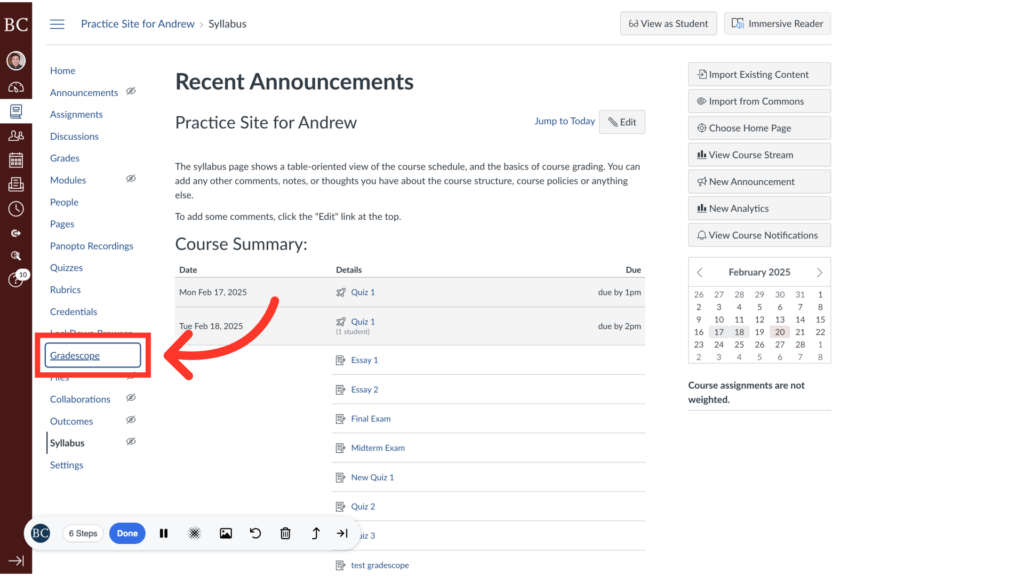Go to next month on the calendar chevron
The width and height of the screenshot is (1024, 576).
coord(820,271)
